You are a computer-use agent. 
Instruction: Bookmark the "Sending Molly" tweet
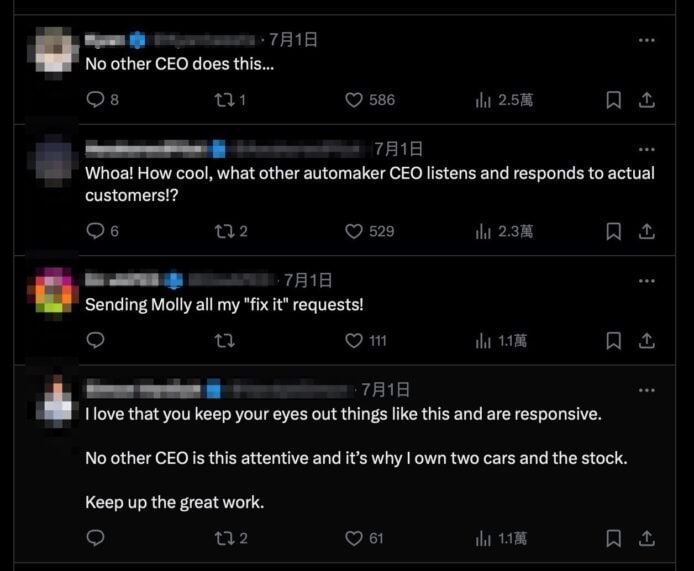(x=614, y=341)
